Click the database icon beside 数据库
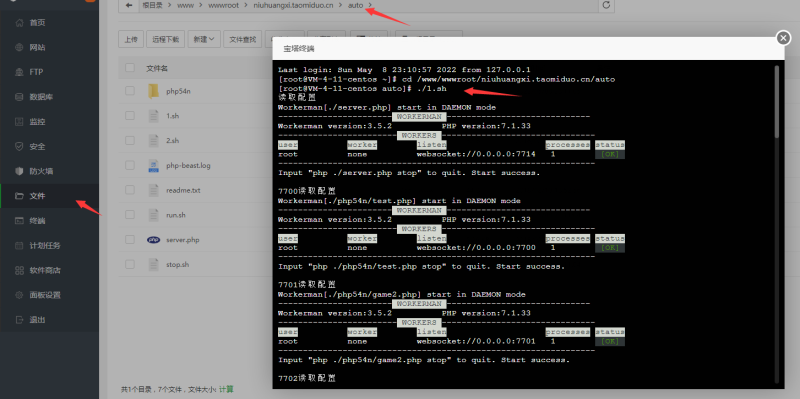The height and width of the screenshot is (399, 800). pos(19,97)
